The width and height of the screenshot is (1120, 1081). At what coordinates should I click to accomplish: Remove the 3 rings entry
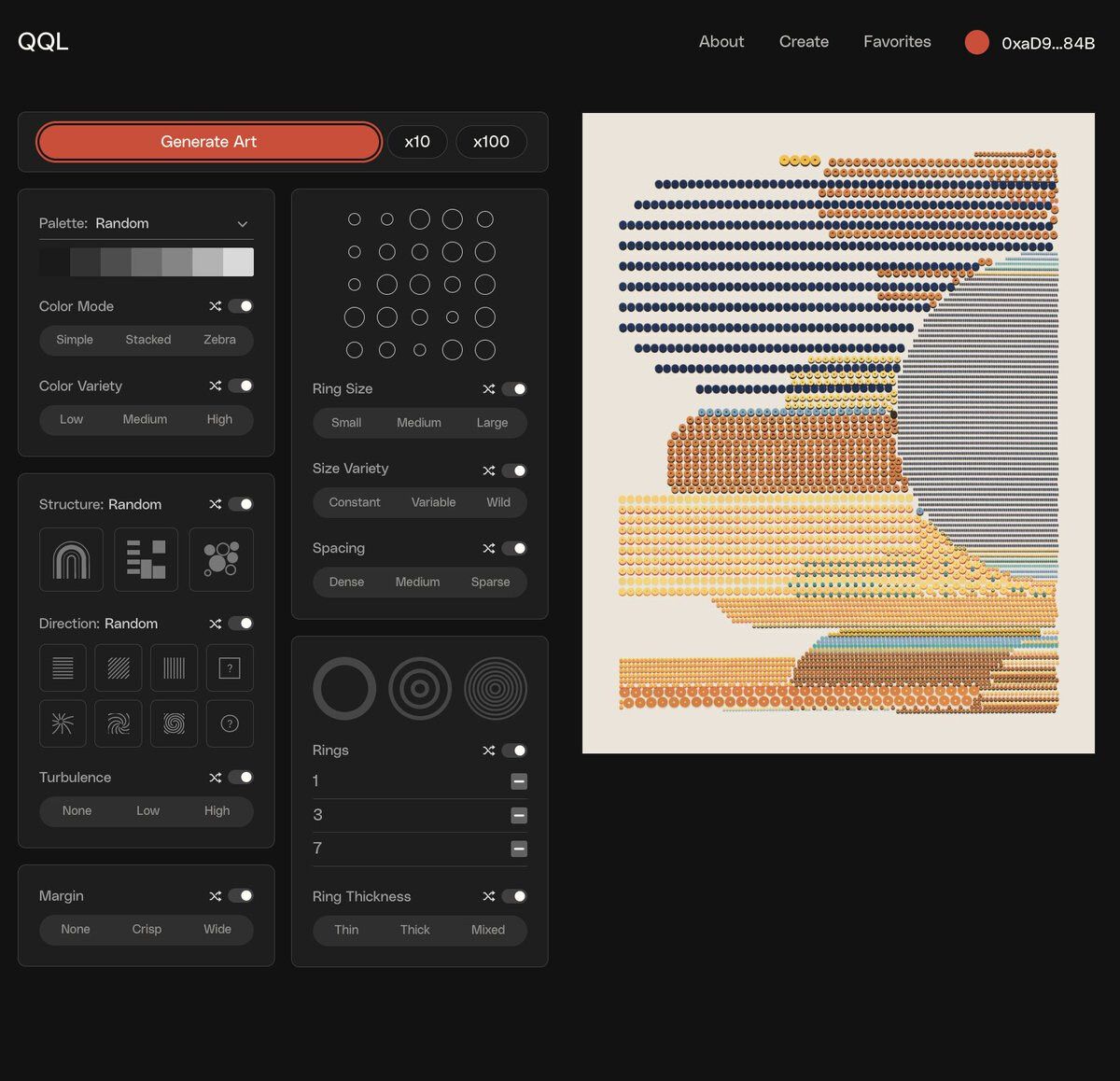point(519,815)
